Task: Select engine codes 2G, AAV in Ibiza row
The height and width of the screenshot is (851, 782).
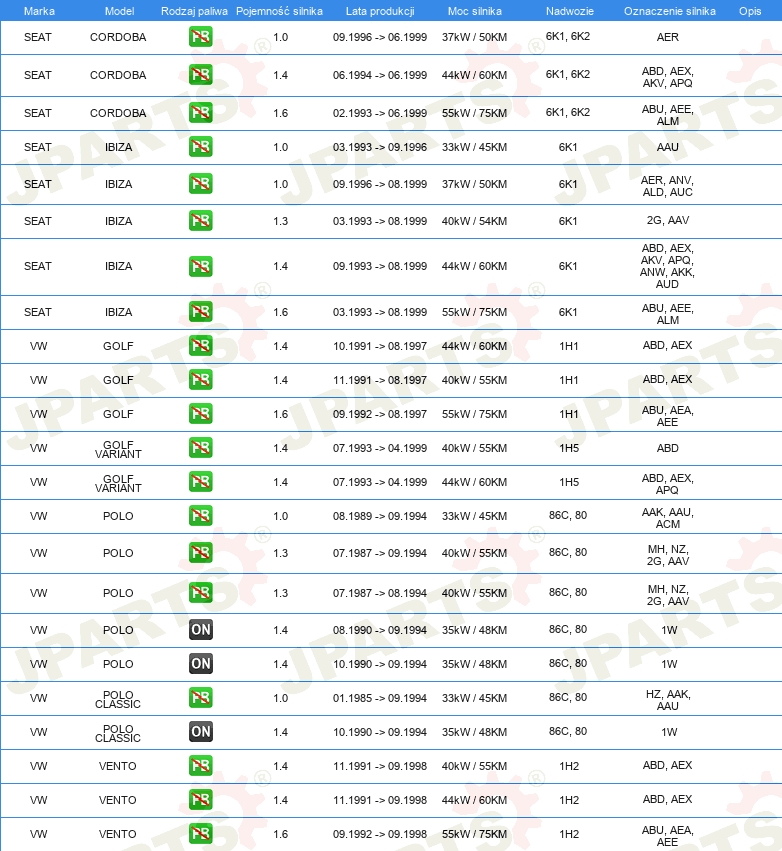Action: point(667,220)
